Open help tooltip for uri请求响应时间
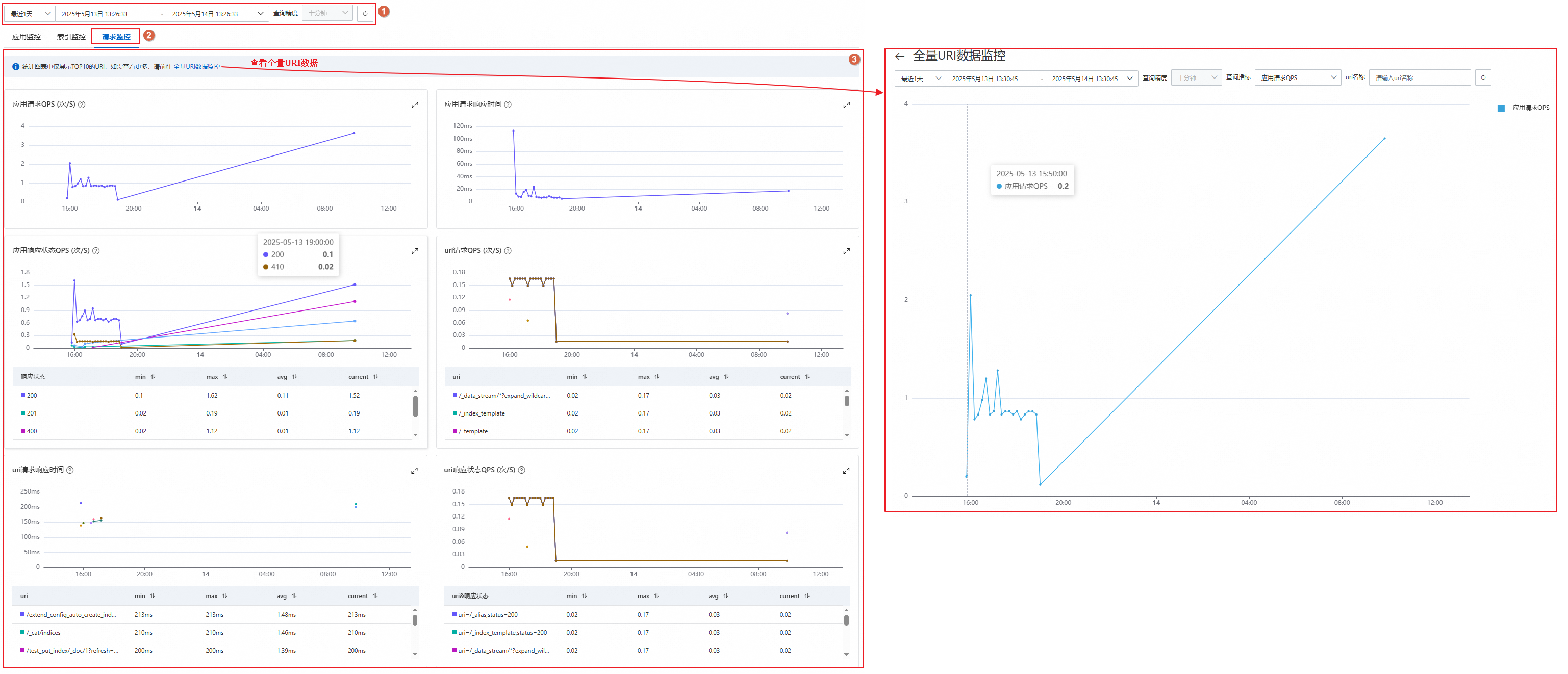Viewport: 1568px width, 674px height. tap(70, 470)
